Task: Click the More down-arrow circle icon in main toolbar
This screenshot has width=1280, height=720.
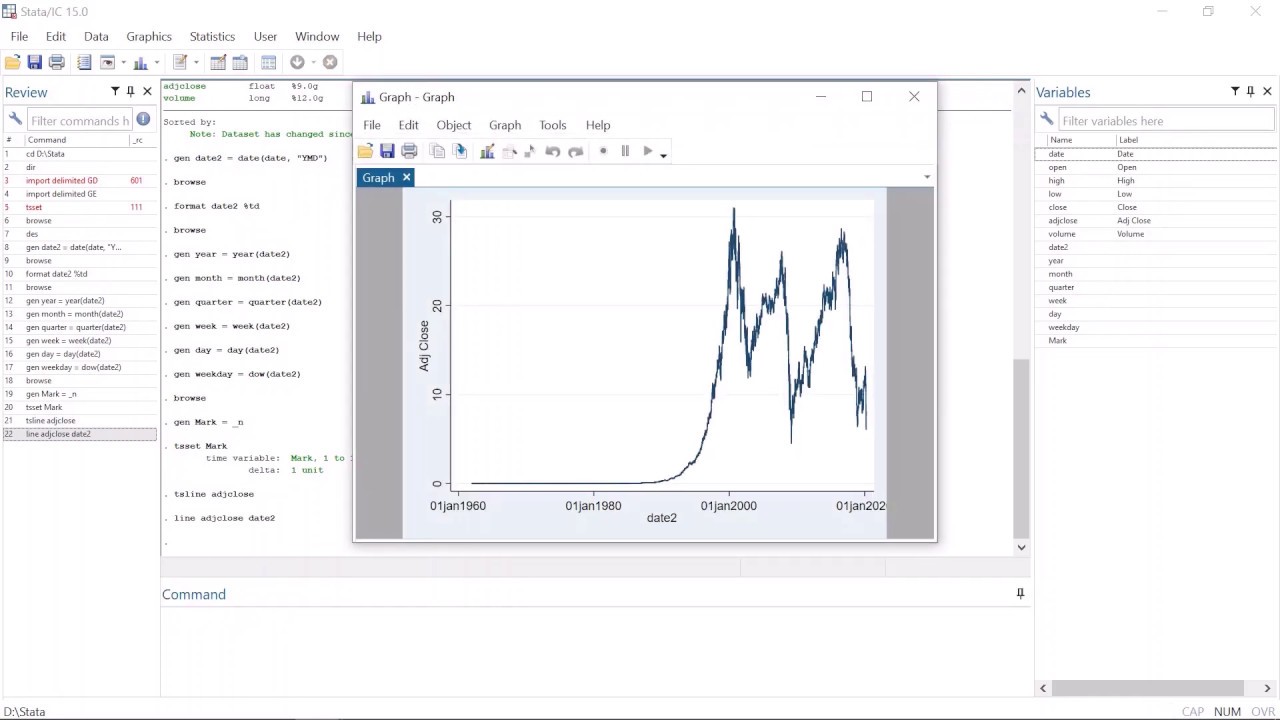Action: tap(297, 62)
